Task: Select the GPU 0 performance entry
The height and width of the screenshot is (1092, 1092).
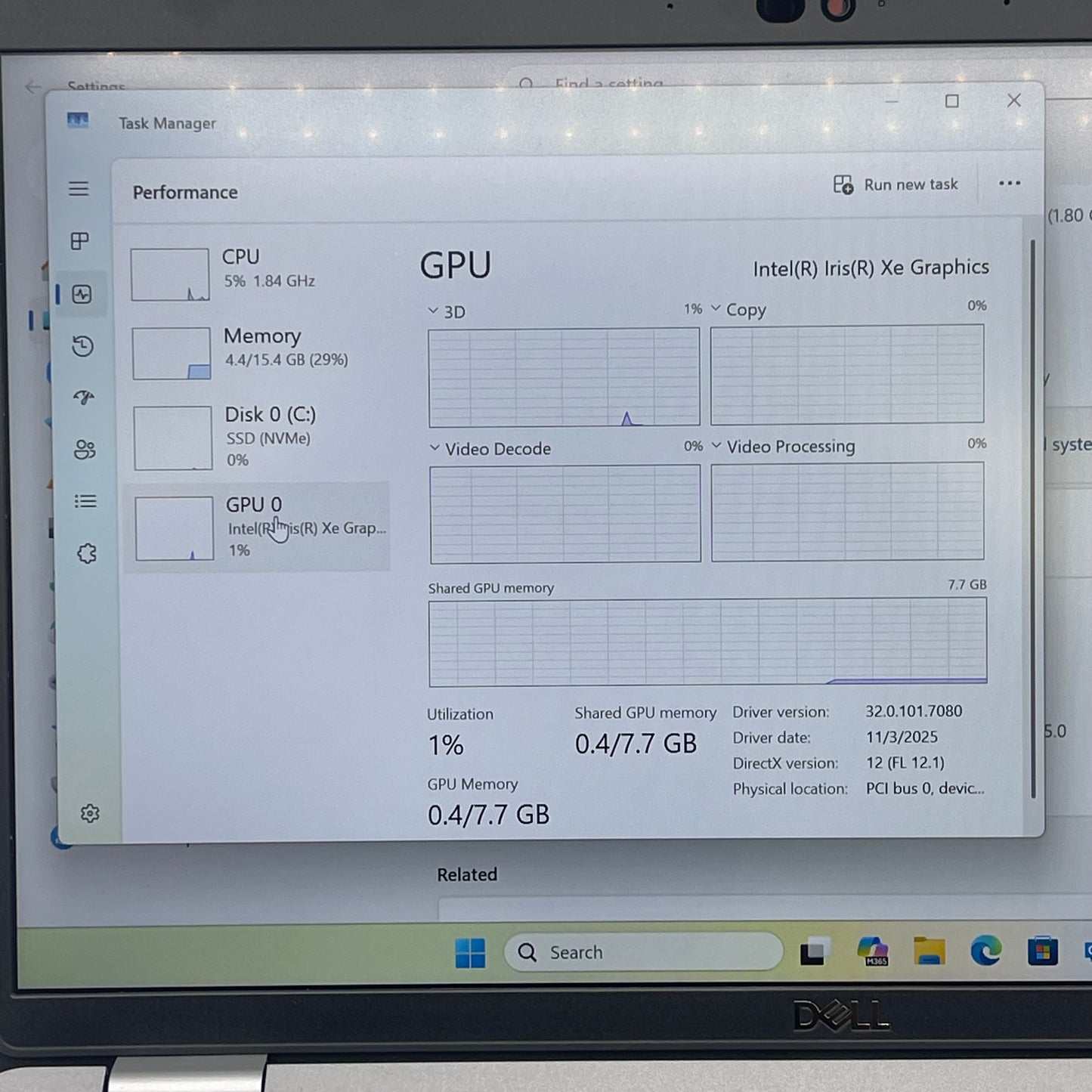Action: pyautogui.click(x=258, y=527)
